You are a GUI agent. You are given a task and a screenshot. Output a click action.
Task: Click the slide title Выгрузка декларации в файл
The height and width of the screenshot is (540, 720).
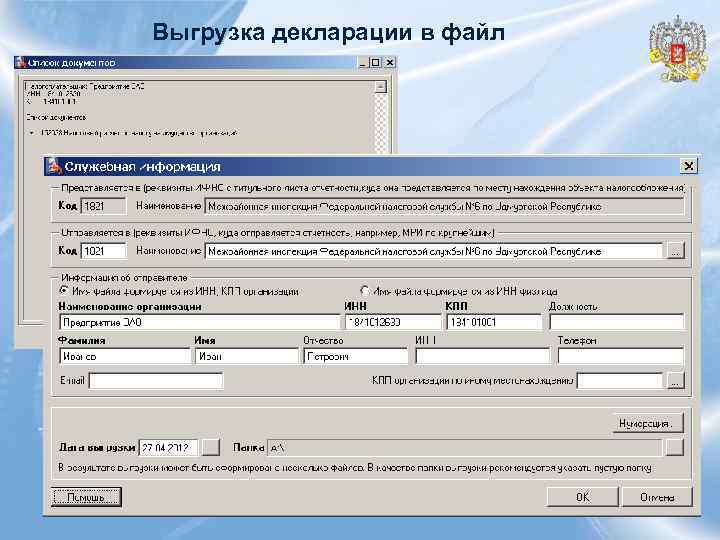click(x=328, y=33)
